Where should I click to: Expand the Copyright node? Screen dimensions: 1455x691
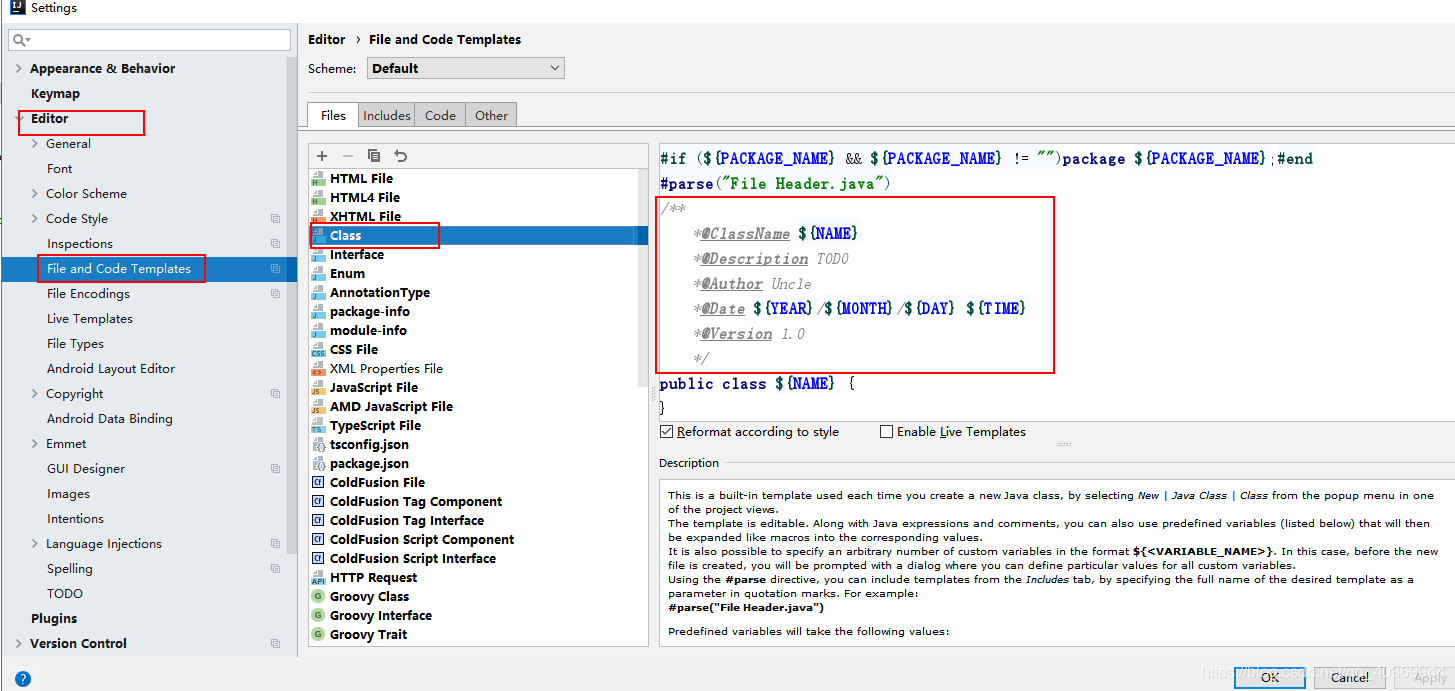coord(35,394)
